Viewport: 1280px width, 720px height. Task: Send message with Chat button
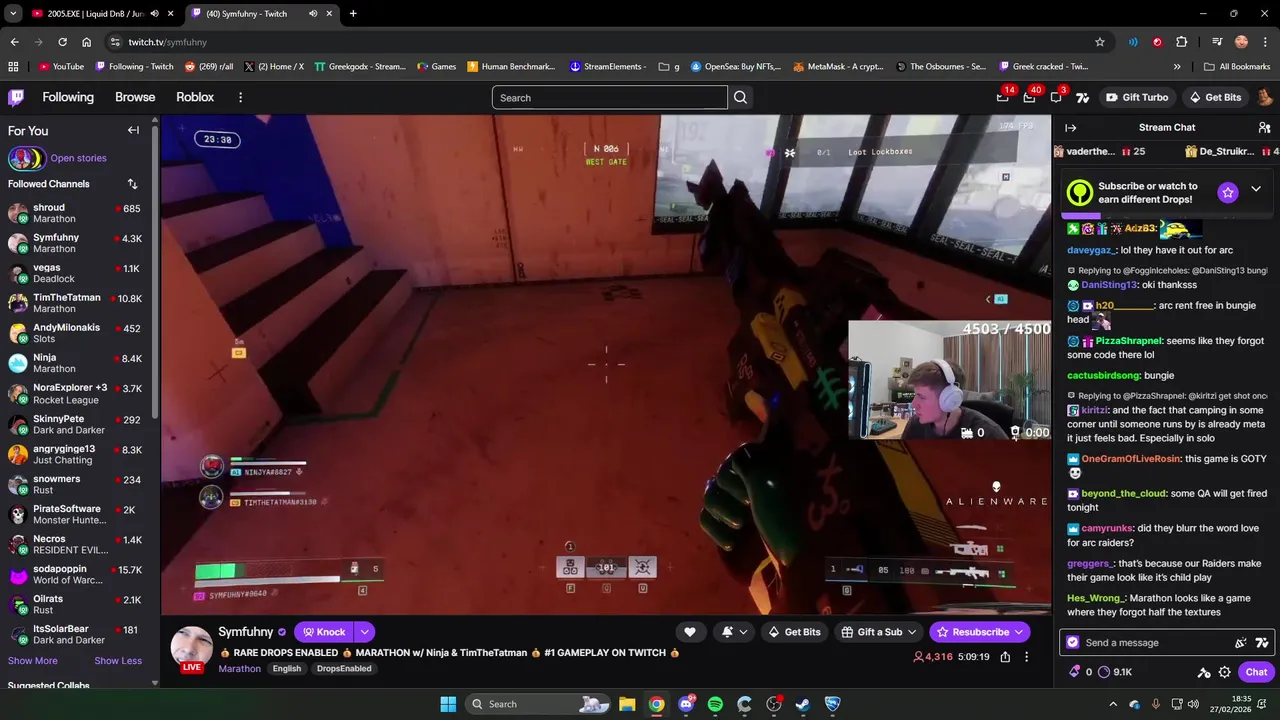tap(1256, 672)
